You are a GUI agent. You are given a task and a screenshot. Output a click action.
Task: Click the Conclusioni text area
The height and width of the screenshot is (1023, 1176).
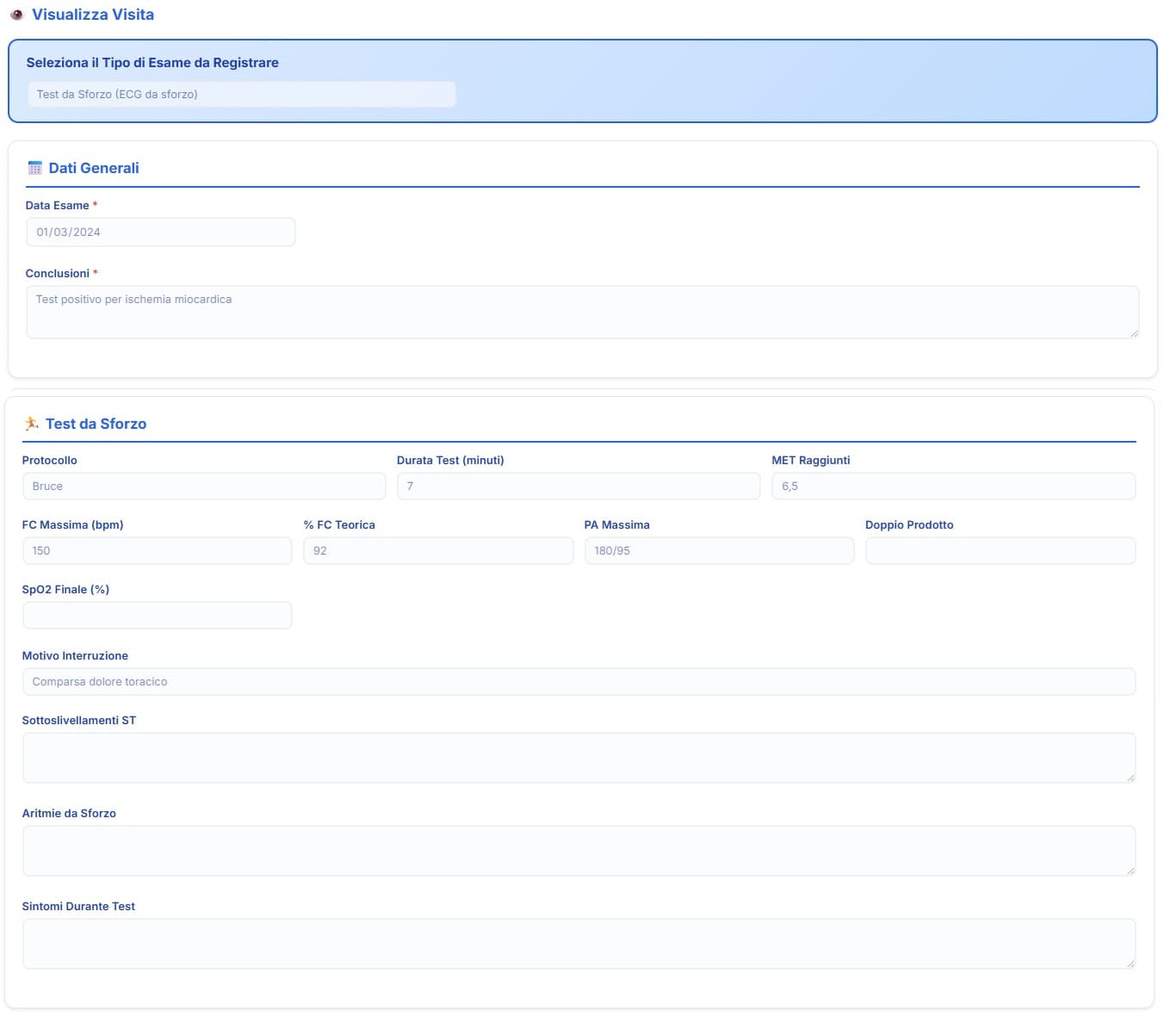coord(582,312)
